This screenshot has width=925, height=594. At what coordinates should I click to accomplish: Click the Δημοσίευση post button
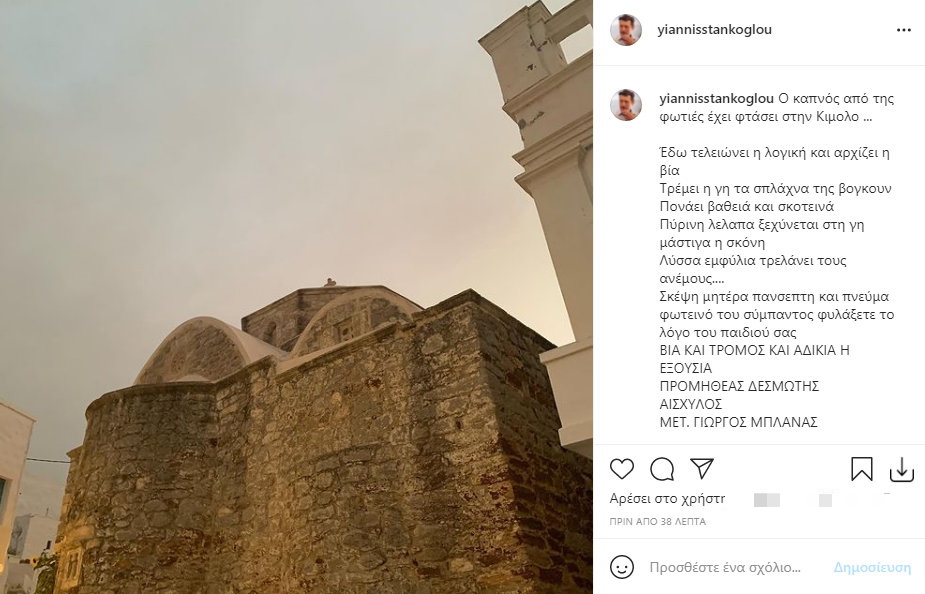tap(872, 567)
